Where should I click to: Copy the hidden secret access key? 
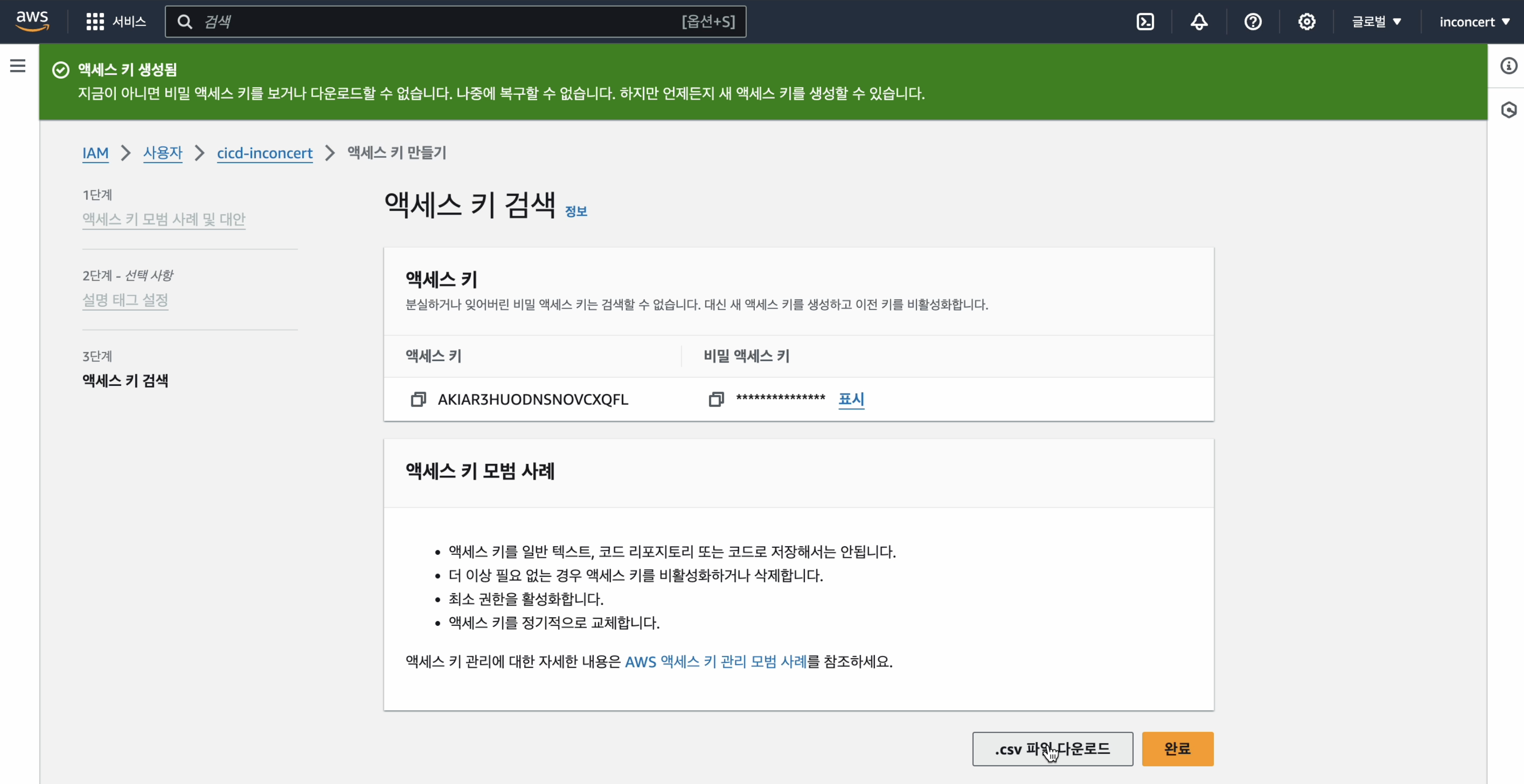click(716, 399)
